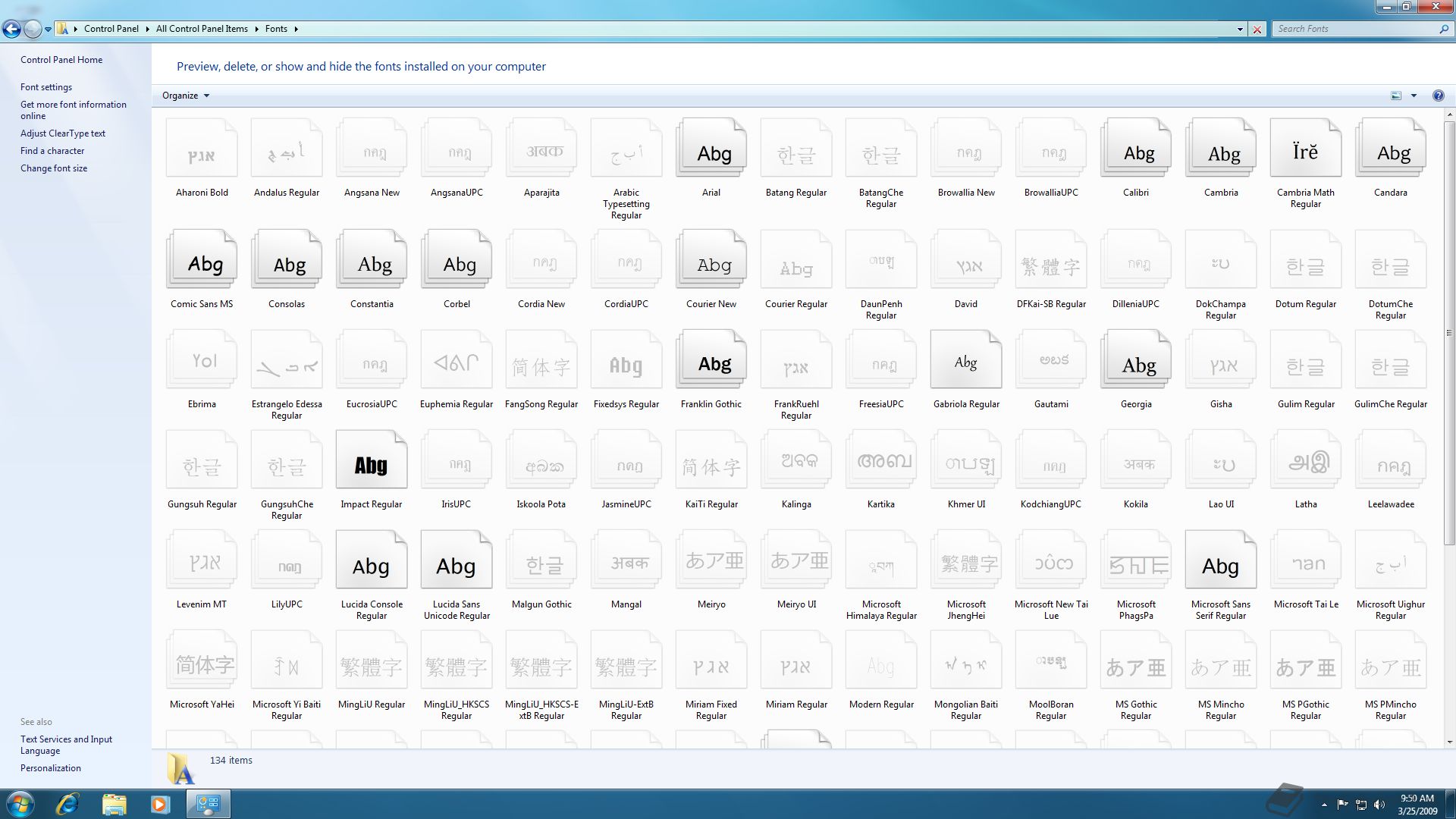1456x819 pixels.
Task: Click the 134 items status text
Action: (231, 761)
